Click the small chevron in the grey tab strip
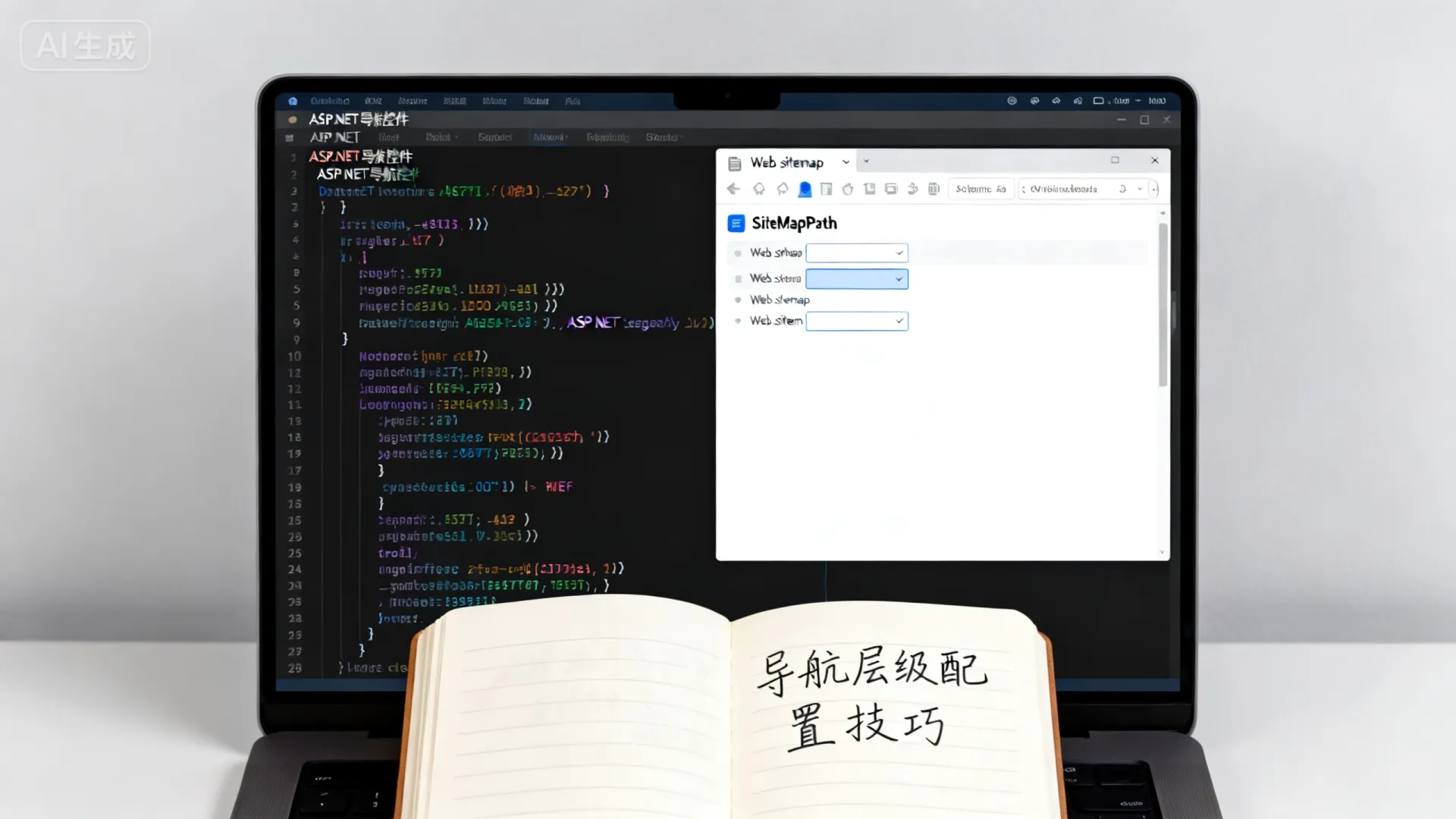1456x819 pixels. tap(866, 162)
